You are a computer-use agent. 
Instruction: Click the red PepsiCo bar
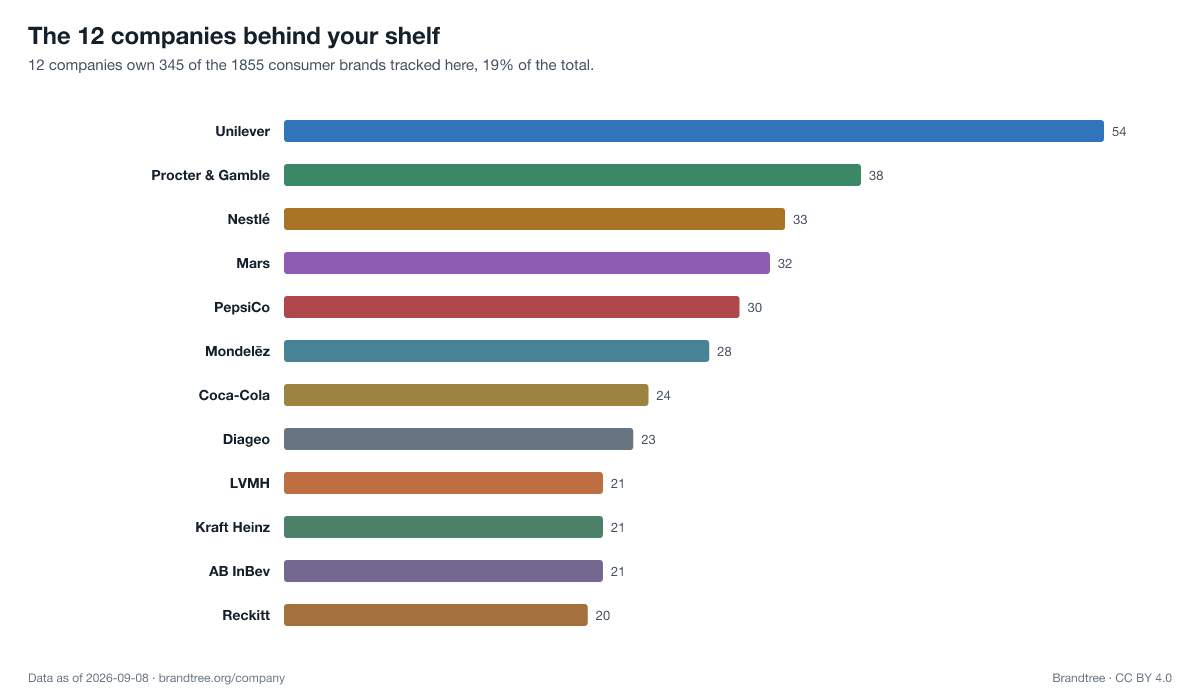(512, 307)
